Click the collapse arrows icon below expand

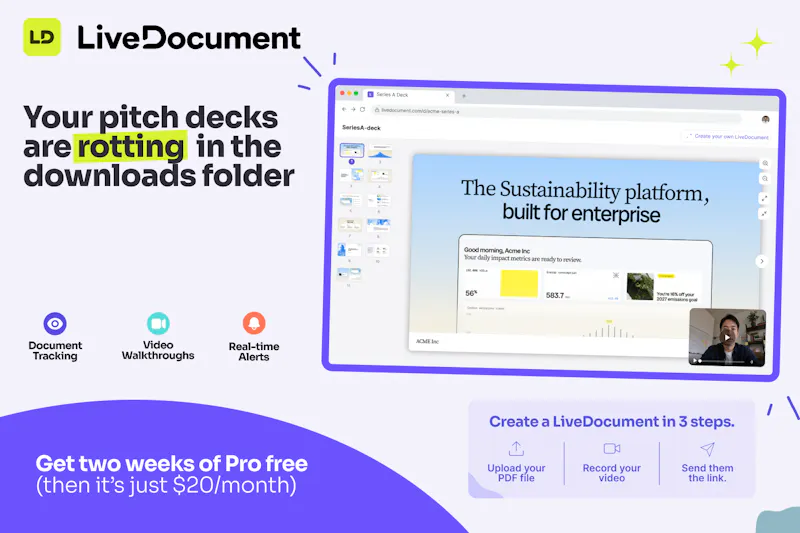coord(764,213)
